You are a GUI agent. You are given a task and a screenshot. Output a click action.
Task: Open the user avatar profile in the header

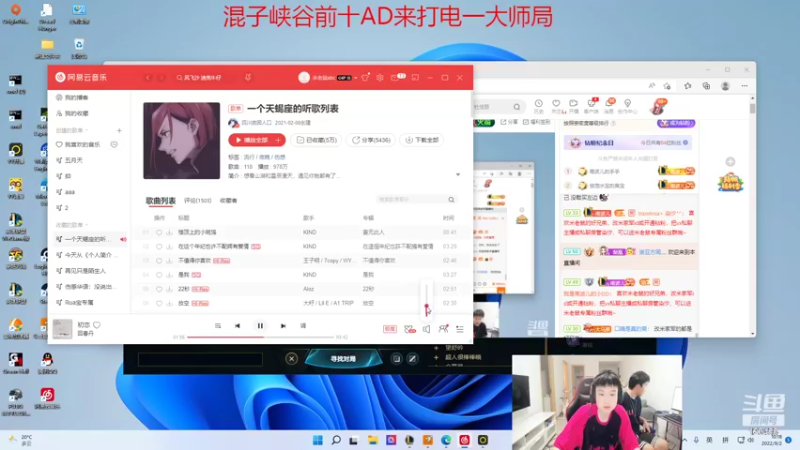(x=304, y=78)
